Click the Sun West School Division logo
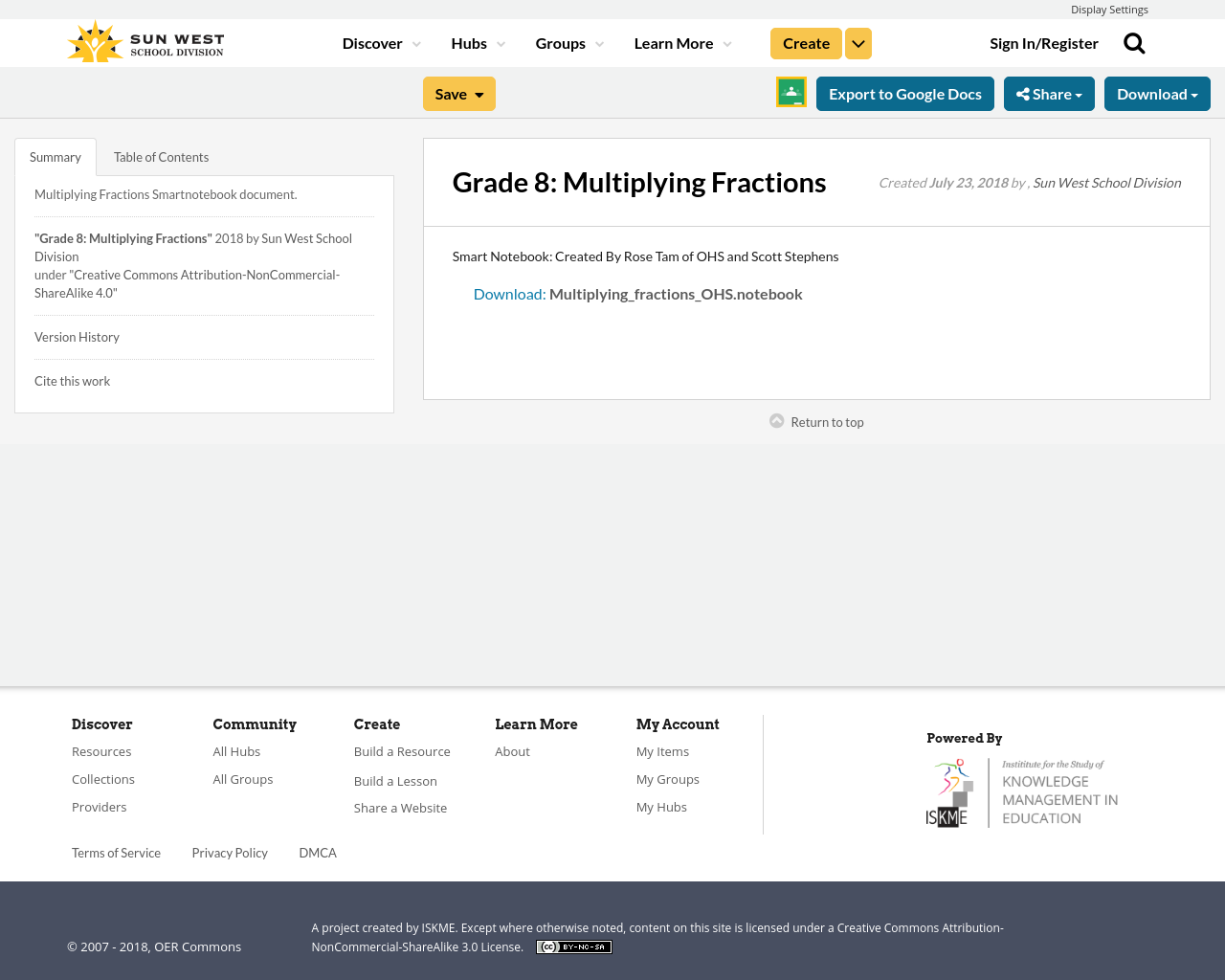 [144, 40]
